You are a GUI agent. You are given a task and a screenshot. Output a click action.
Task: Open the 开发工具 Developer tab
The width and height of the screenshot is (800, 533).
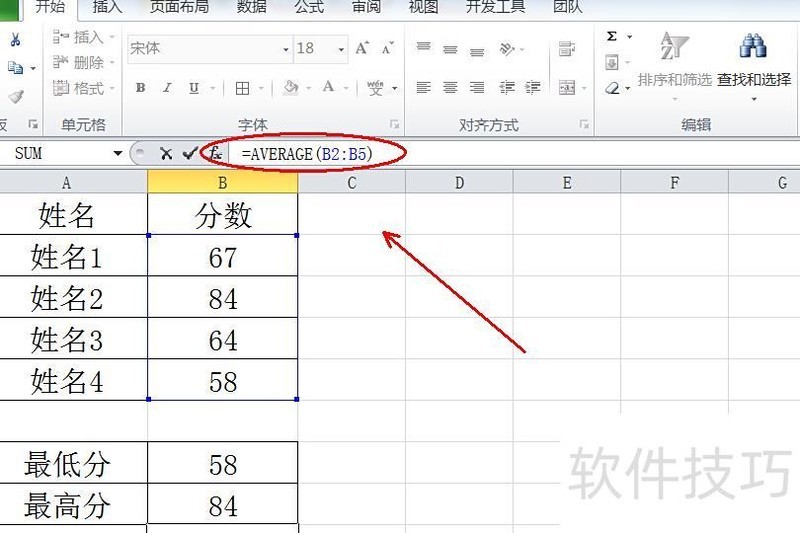point(495,6)
